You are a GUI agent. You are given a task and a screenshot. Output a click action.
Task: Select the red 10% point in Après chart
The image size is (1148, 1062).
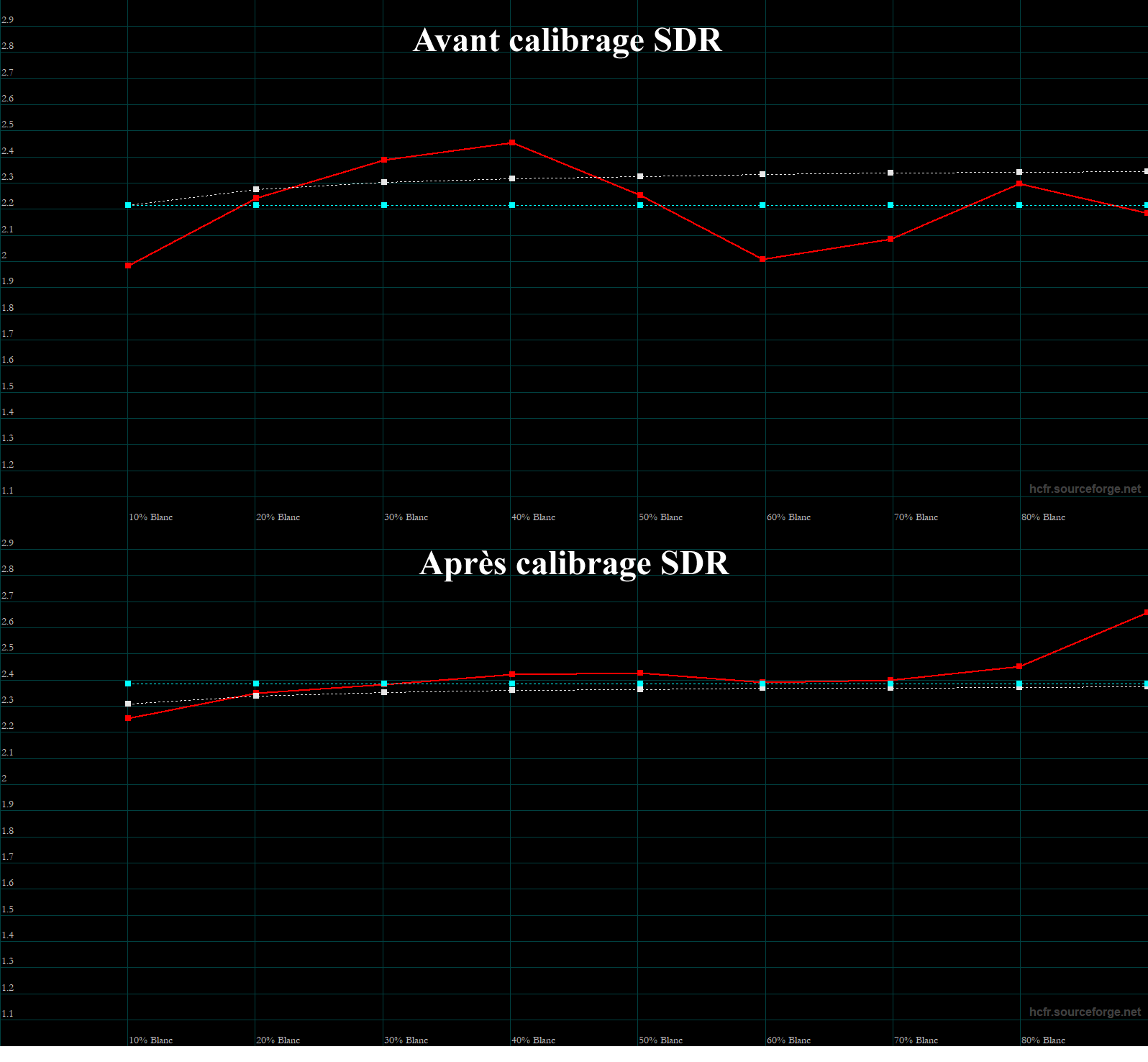pyautogui.click(x=128, y=718)
